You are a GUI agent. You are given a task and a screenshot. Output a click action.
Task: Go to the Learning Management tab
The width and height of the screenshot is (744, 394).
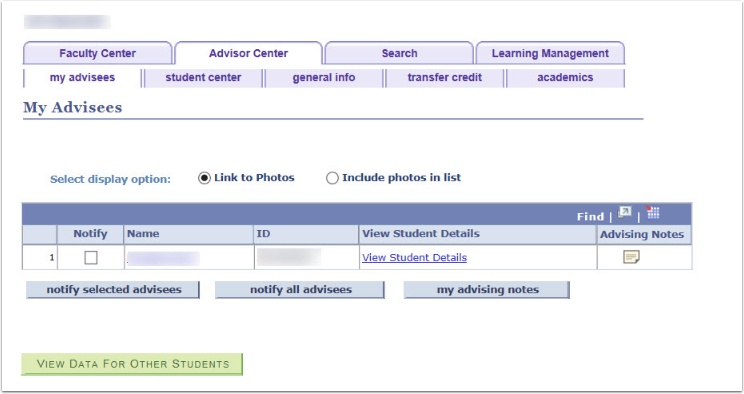[x=550, y=53]
